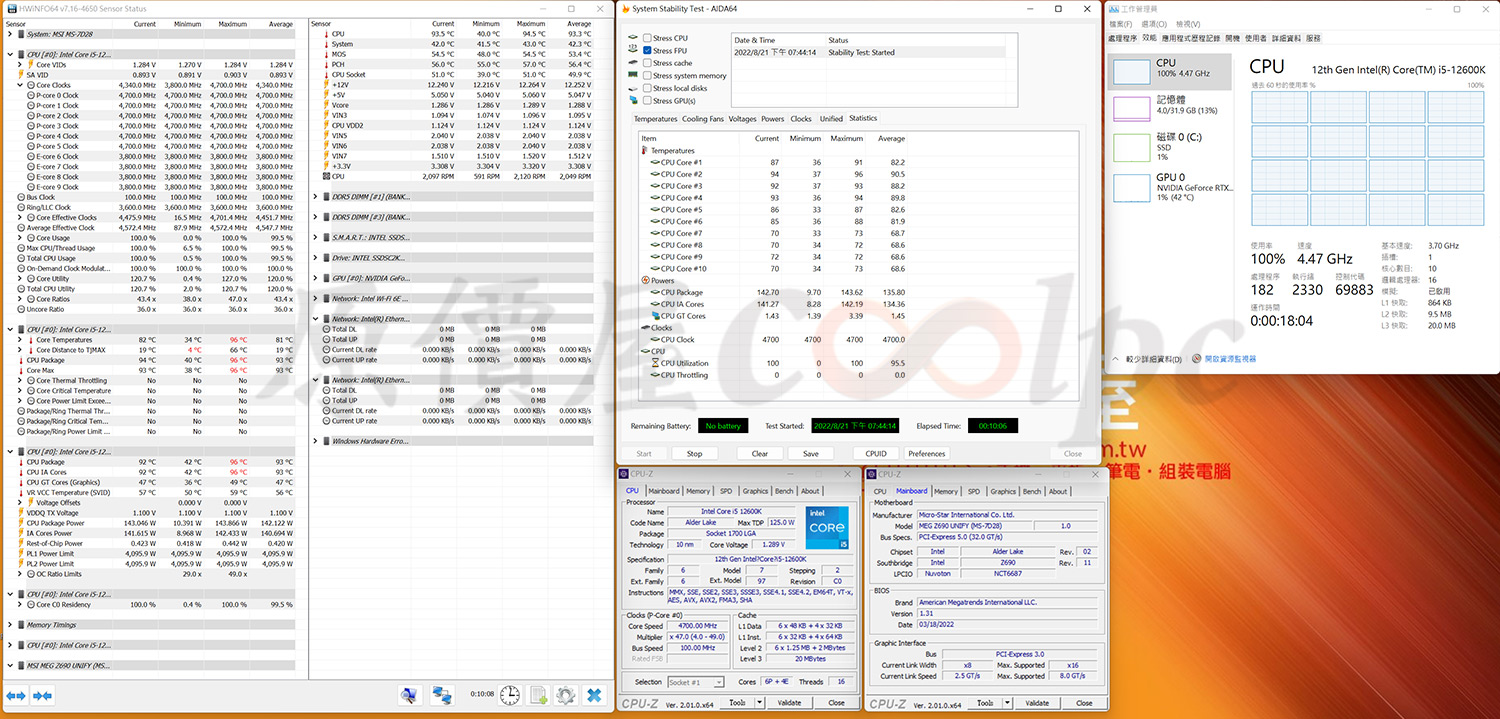Switch to Temperatures tab in AIDA64
Viewport: 1500px width, 719px height.
[x=656, y=119]
